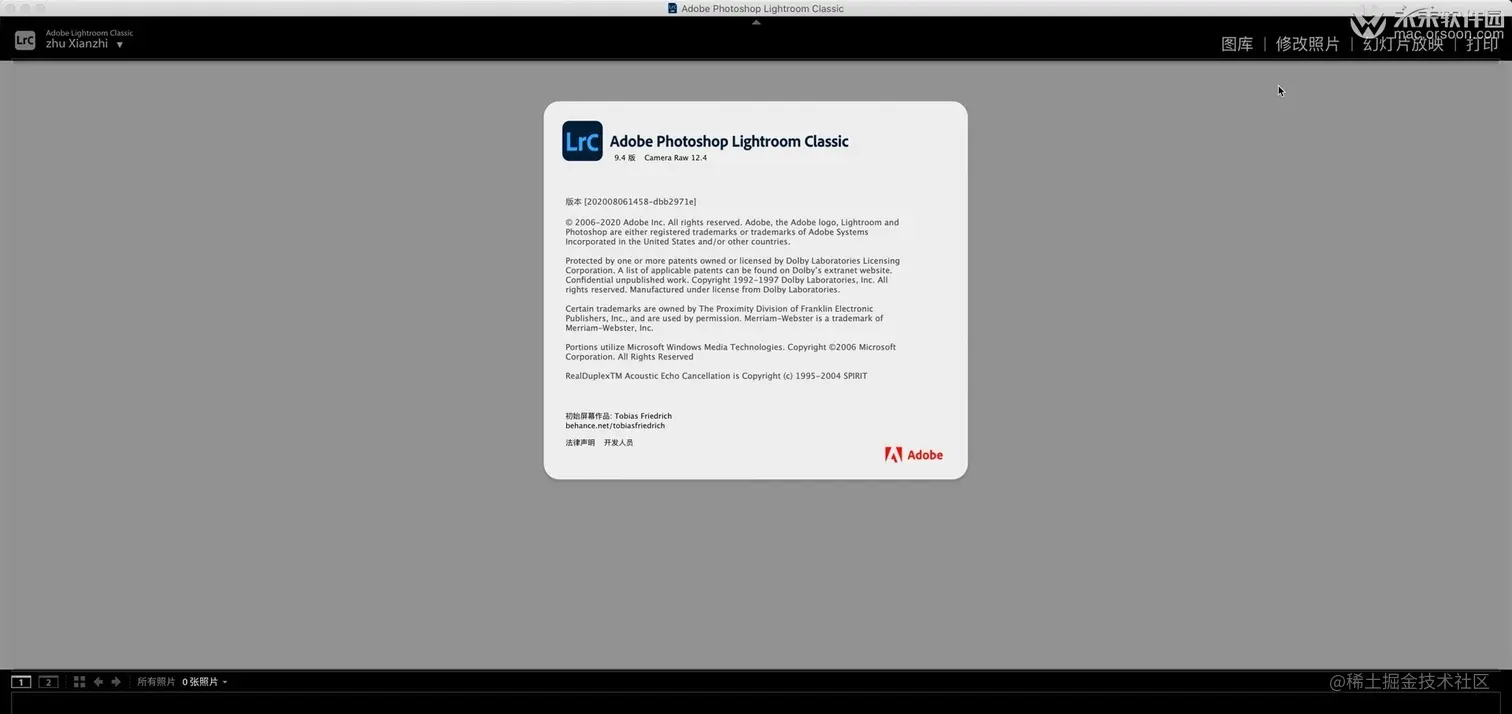
Task: Open the 幻灯片放映 module
Action: coord(1403,44)
